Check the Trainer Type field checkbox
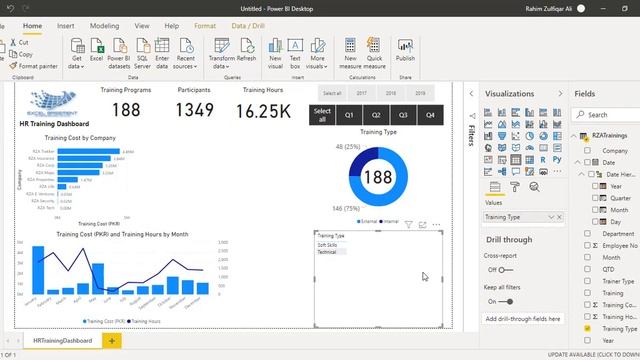This screenshot has height=360, width=640. 587,281
